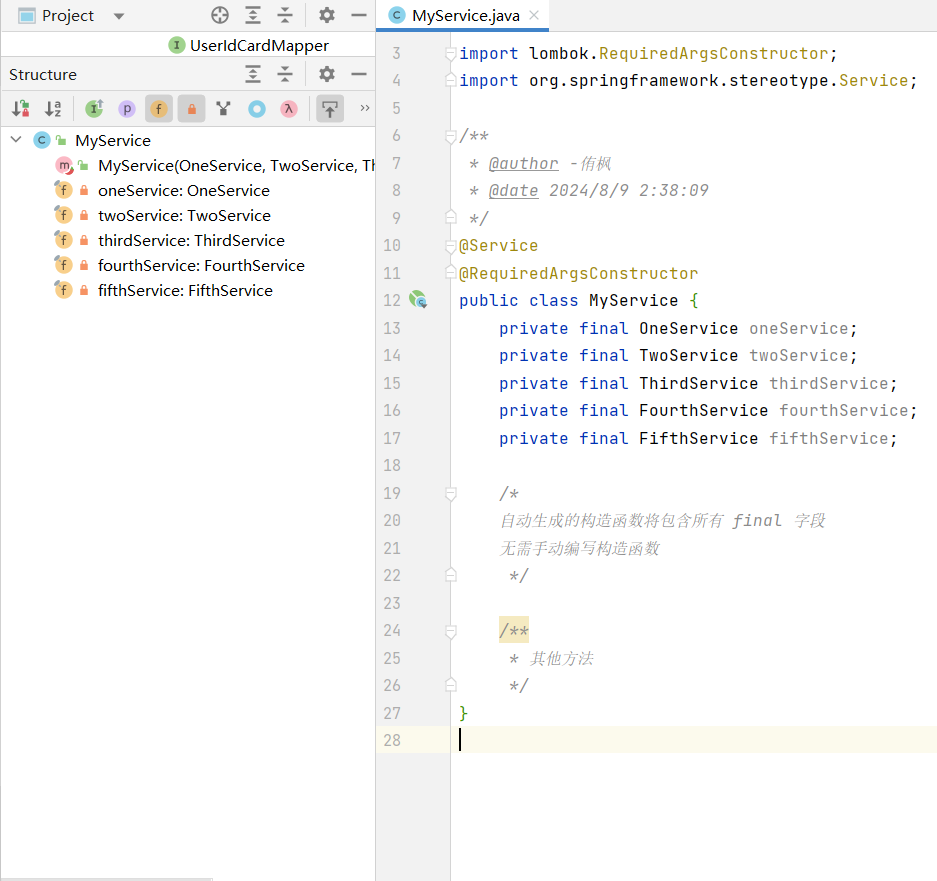Click the Select Opened File crosshair icon
This screenshot has width=937, height=881.
click(220, 15)
